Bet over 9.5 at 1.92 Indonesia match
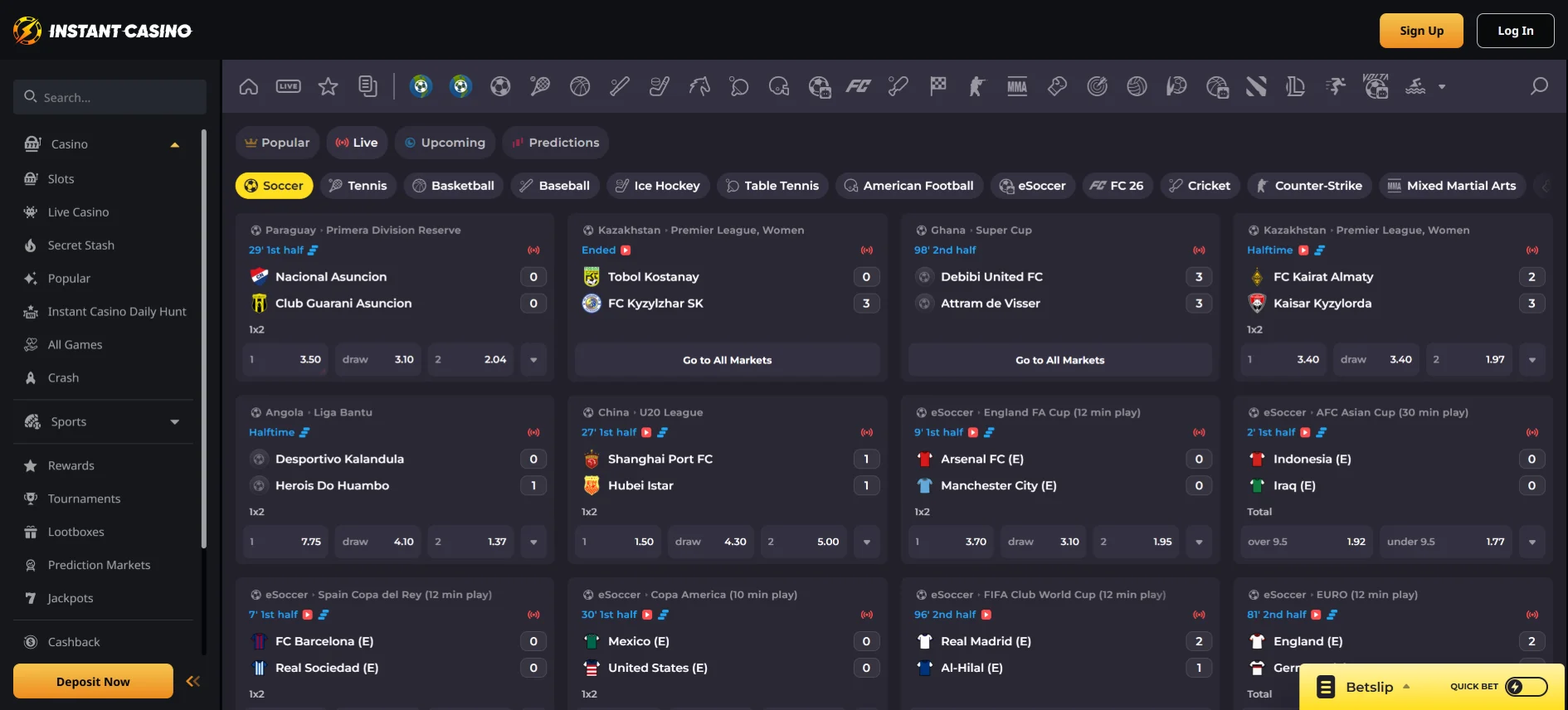The image size is (1568, 710). [1306, 542]
